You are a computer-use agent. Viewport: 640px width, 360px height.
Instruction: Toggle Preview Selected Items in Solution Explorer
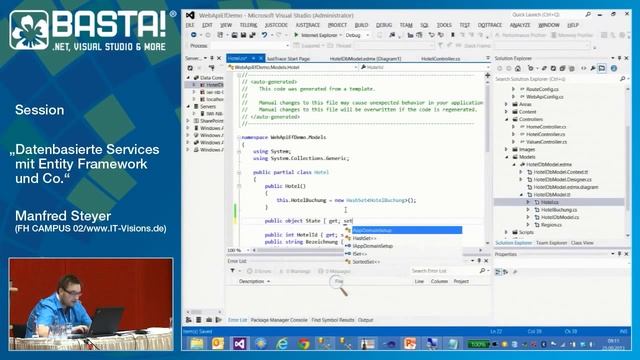pos(602,69)
